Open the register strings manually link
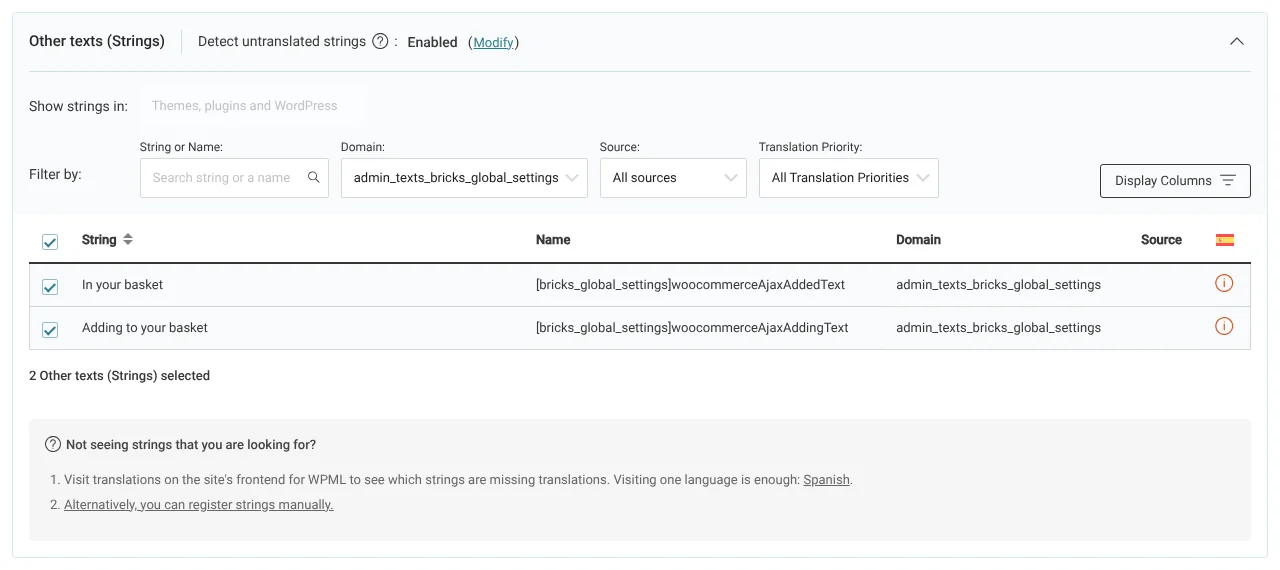The height and width of the screenshot is (570, 1280). tap(199, 505)
